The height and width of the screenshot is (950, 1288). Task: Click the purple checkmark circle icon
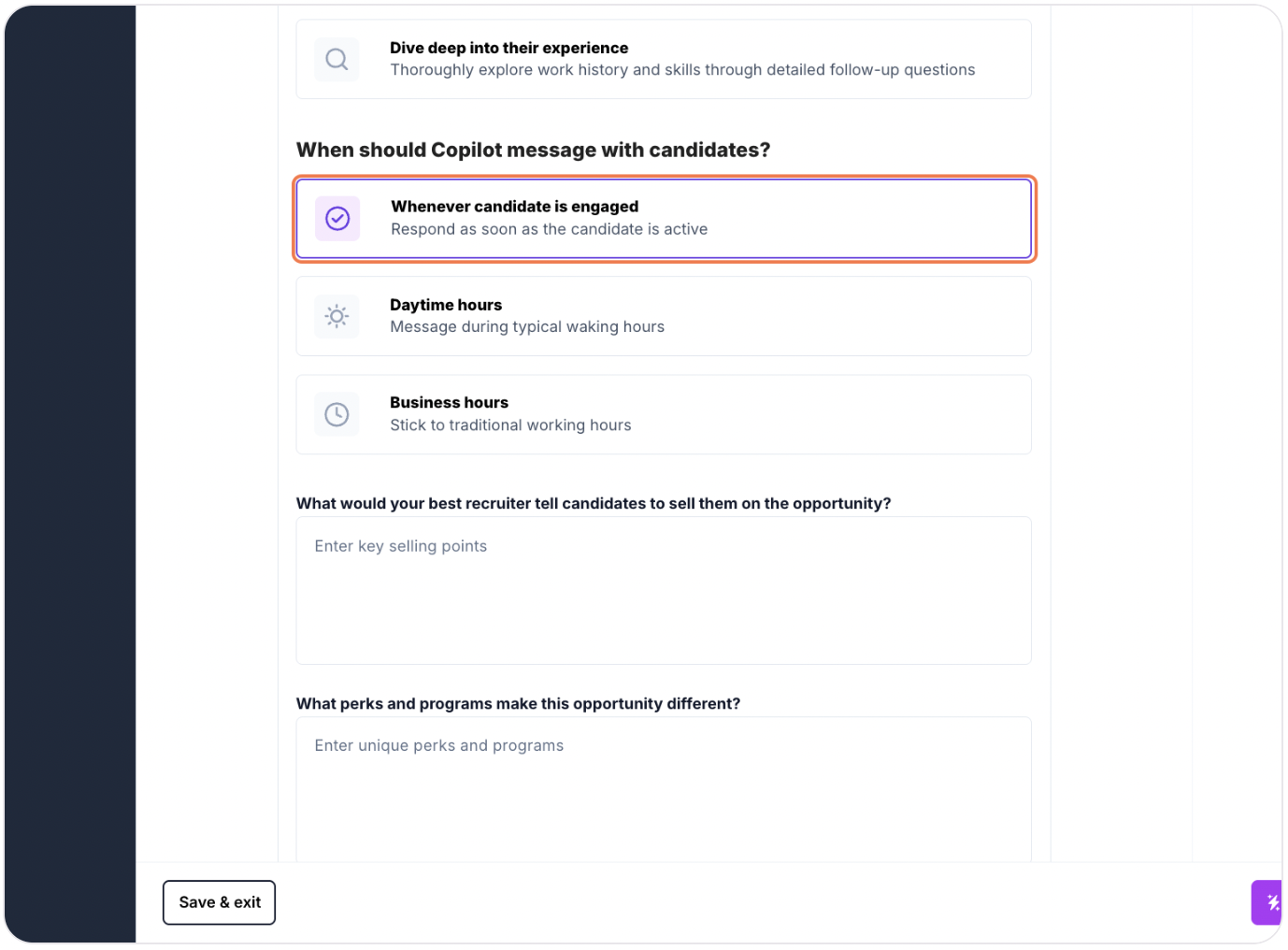tap(337, 219)
